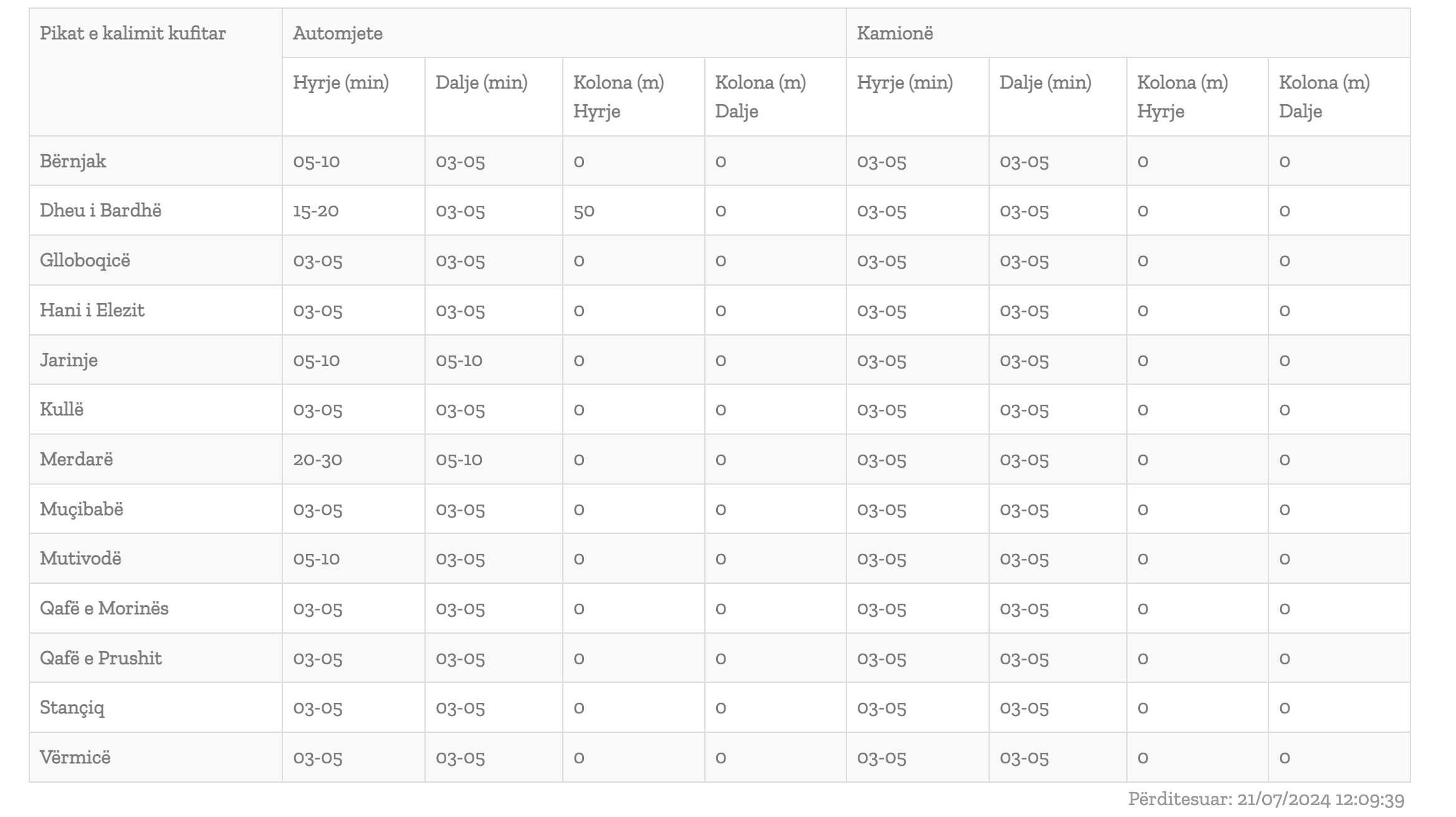Click the Stançiq border crossing name
The width and height of the screenshot is (1456, 817).
[x=72, y=708]
